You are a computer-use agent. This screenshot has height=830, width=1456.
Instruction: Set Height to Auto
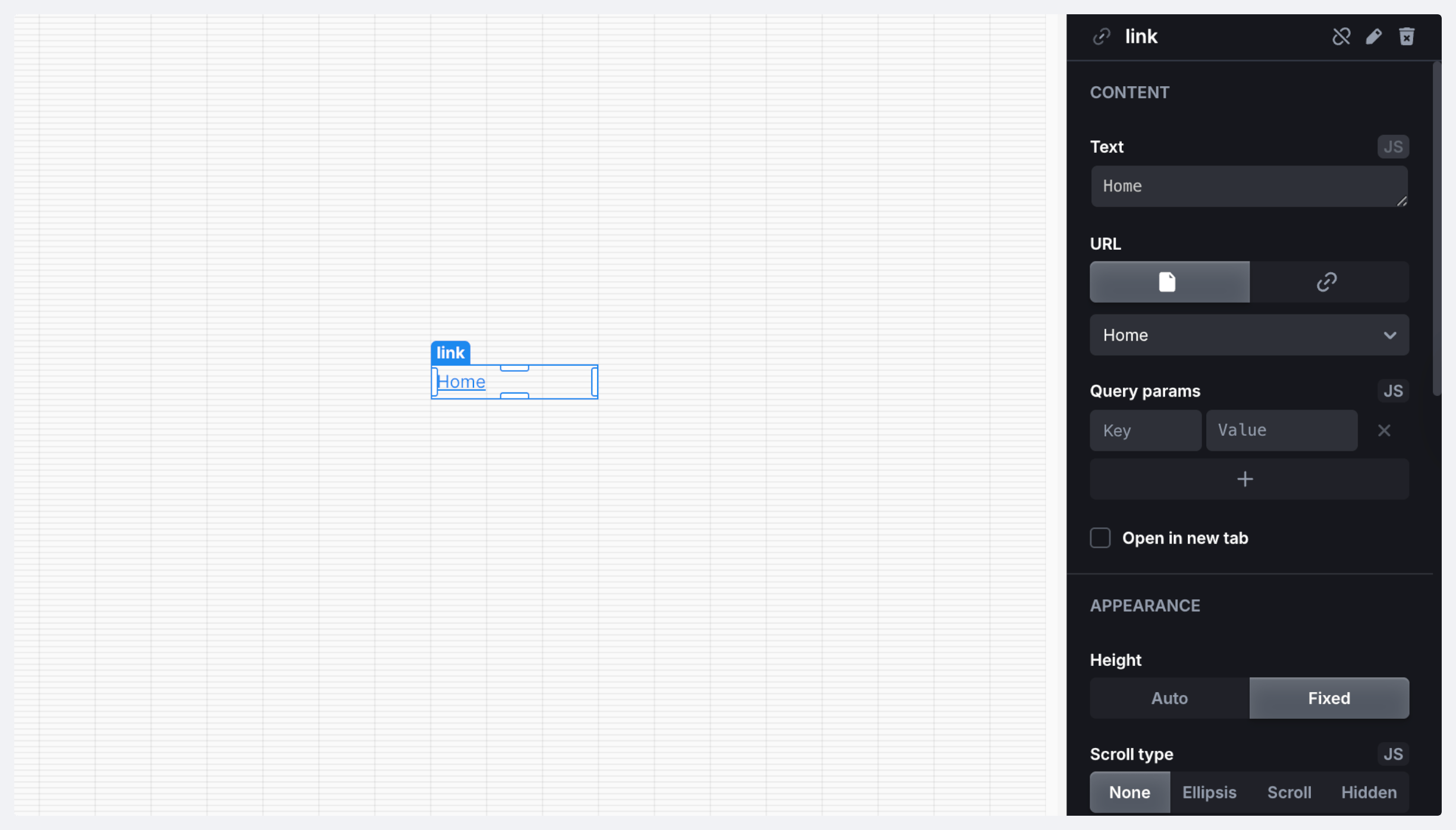pyautogui.click(x=1169, y=699)
